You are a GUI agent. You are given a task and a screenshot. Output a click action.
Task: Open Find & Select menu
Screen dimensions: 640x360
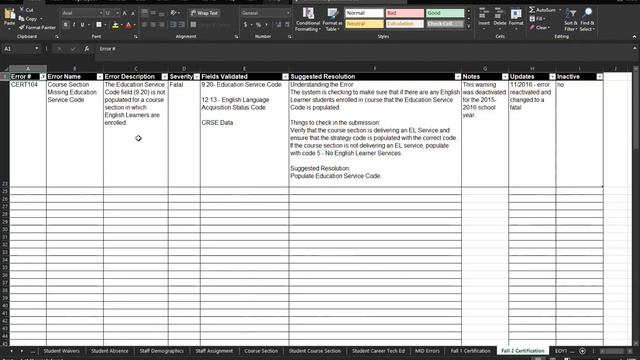click(587, 19)
